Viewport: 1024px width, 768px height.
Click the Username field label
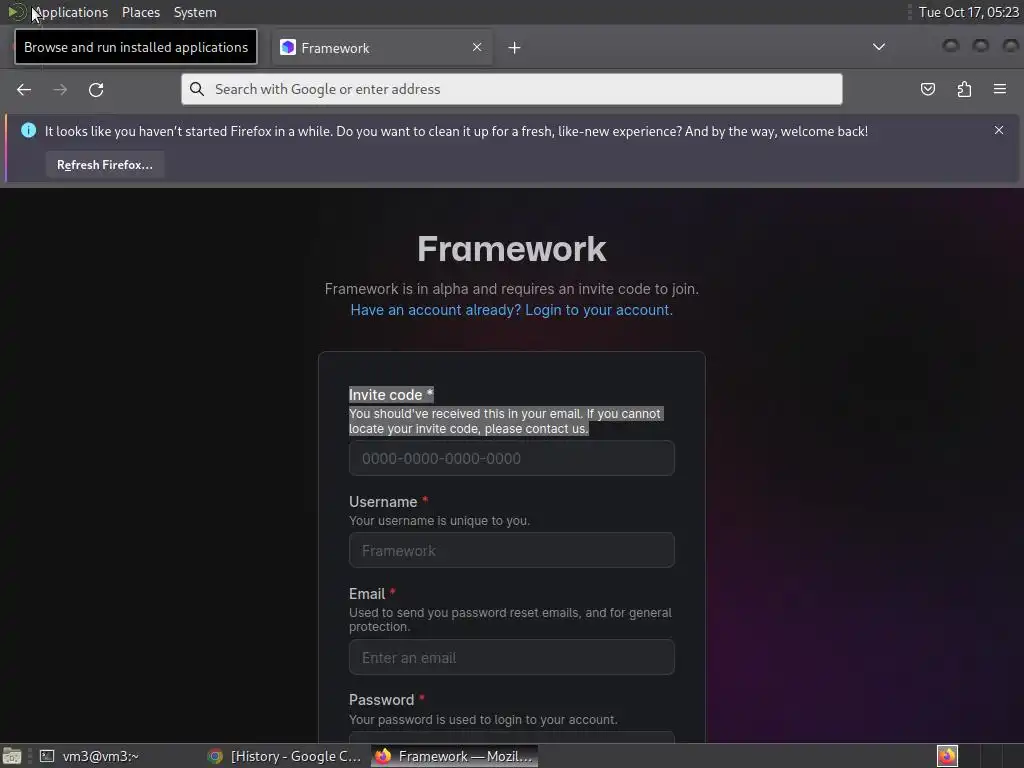383,502
